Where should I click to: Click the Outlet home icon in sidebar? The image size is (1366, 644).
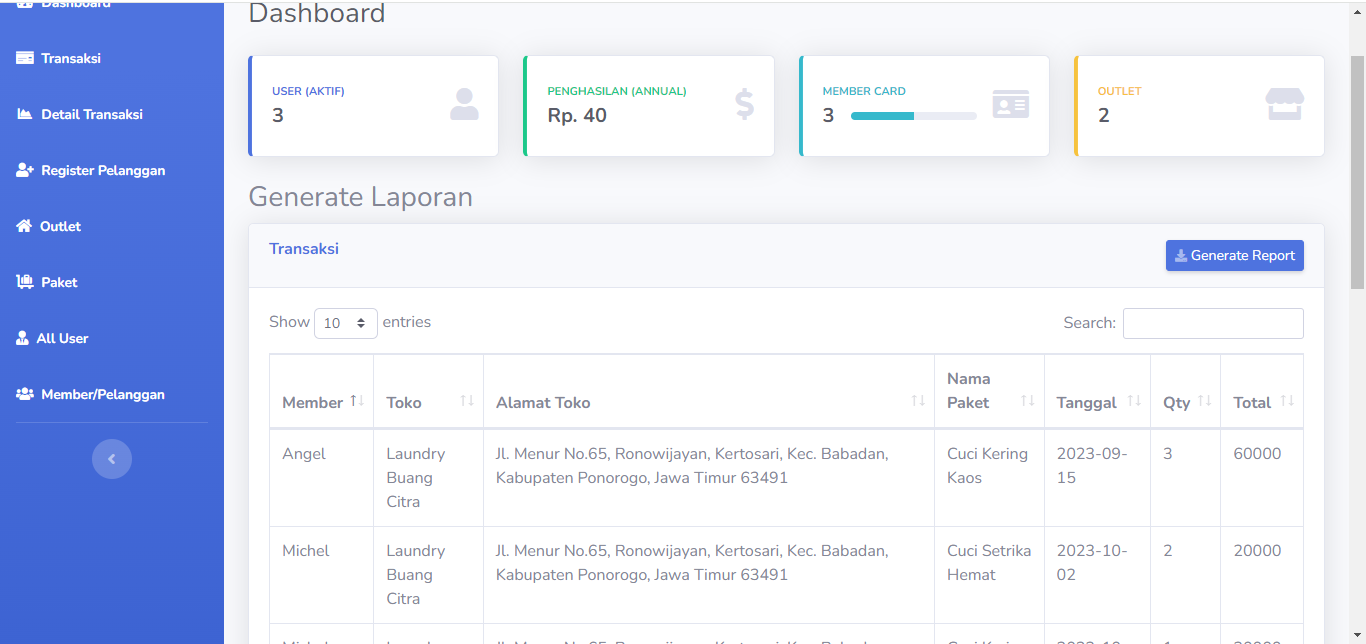pyautogui.click(x=24, y=226)
